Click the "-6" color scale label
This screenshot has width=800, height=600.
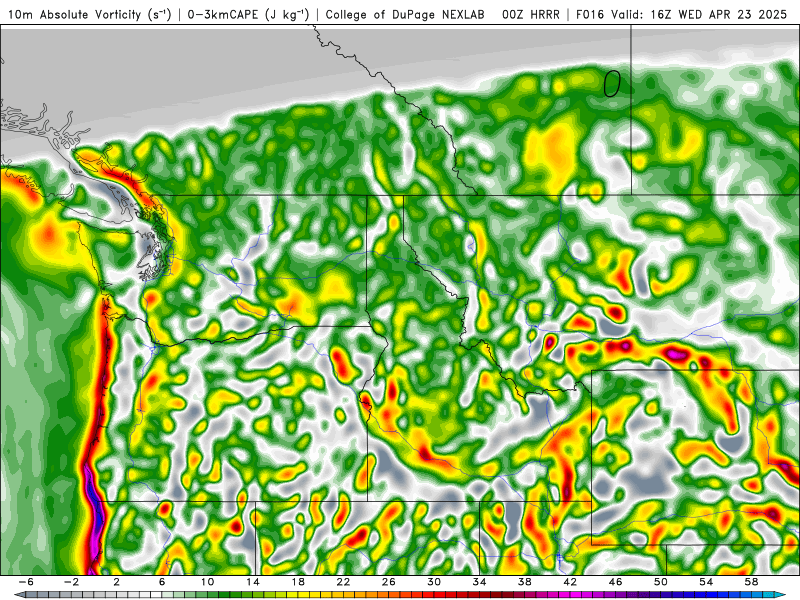coord(26,582)
